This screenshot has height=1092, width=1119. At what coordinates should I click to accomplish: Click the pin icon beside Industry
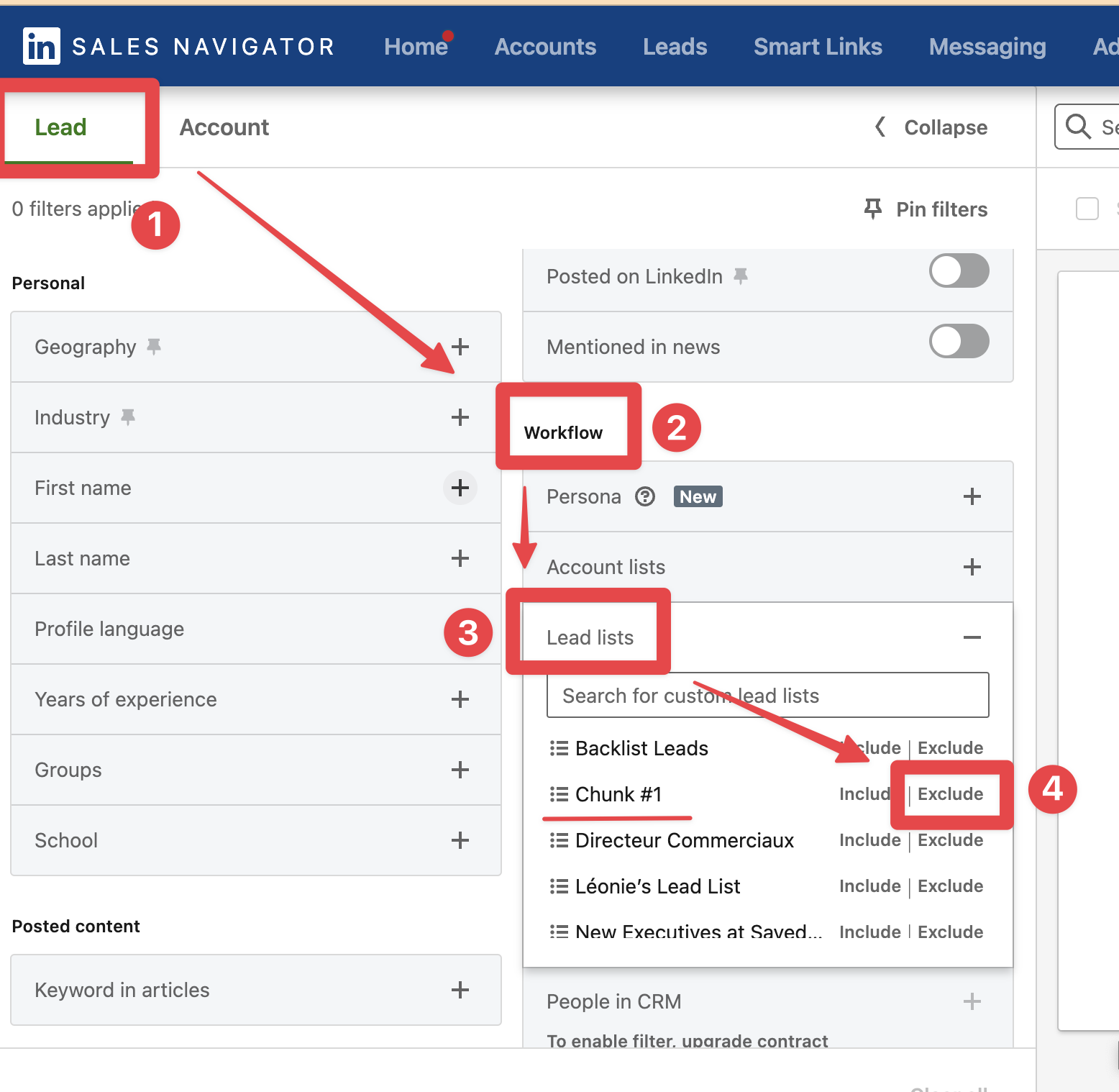[x=128, y=417]
